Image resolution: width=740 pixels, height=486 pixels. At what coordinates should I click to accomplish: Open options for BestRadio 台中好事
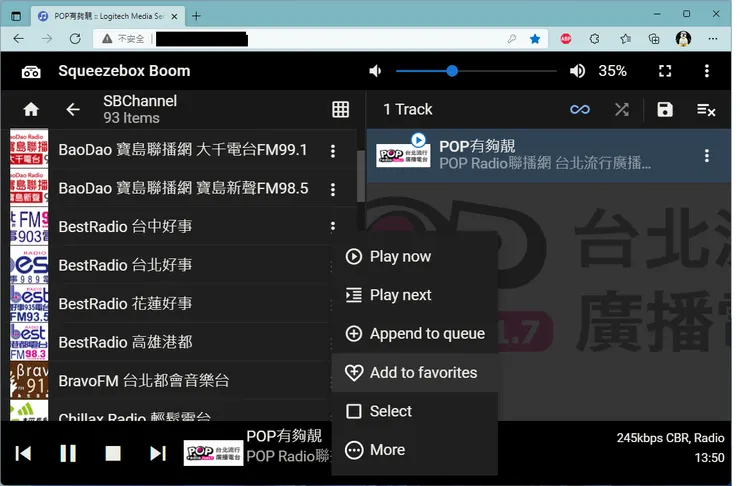click(x=333, y=227)
